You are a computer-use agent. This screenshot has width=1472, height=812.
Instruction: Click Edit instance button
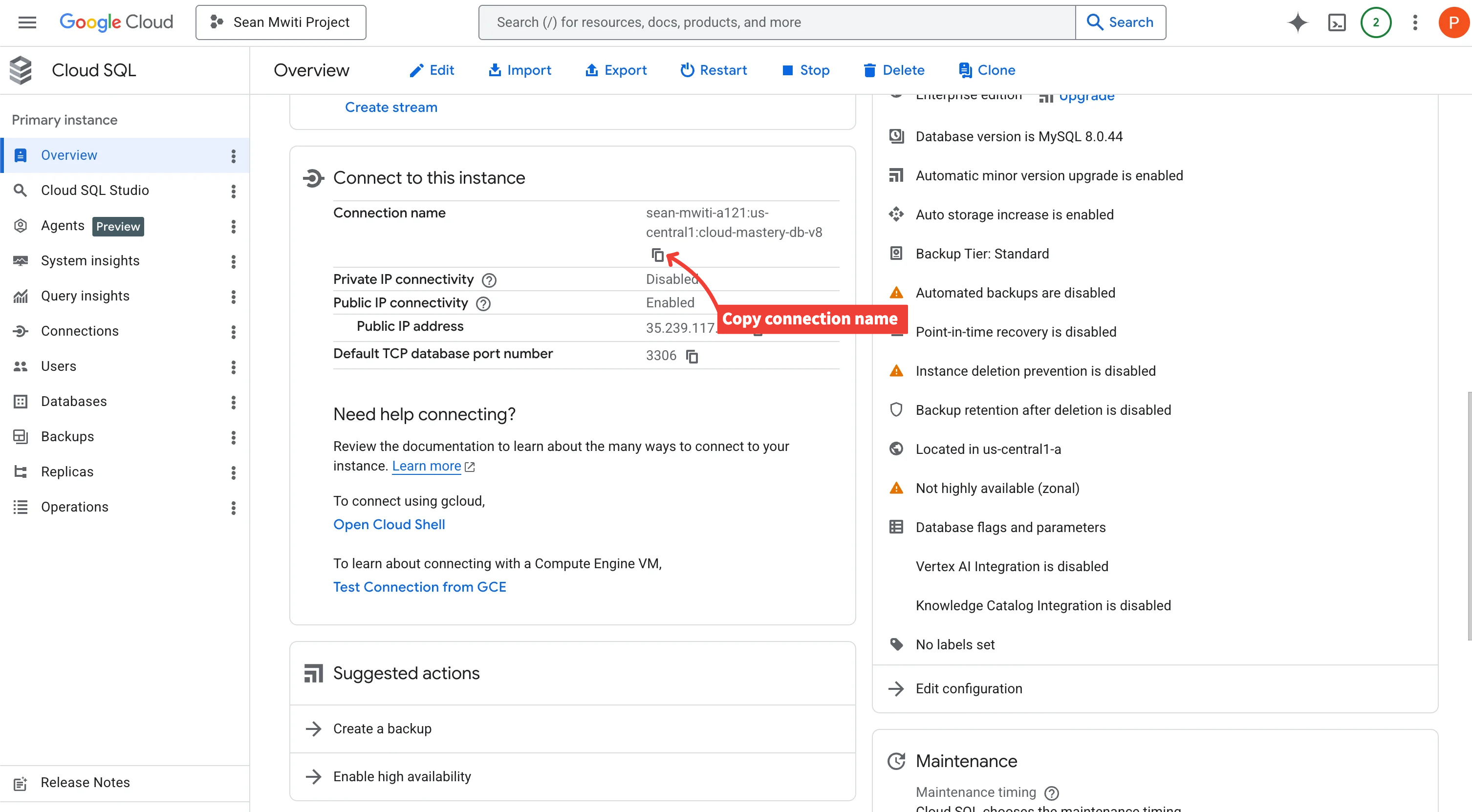[432, 70]
